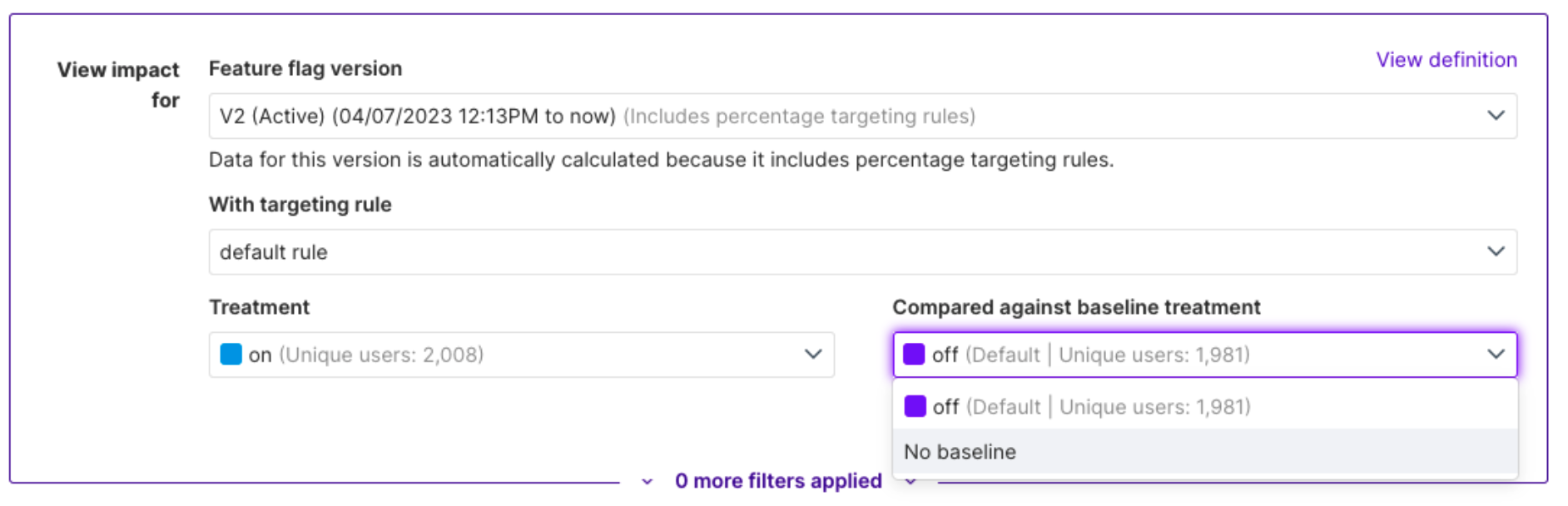Image resolution: width=1568 pixels, height=506 pixels.
Task: Click the chevron arrow in the version selector
Action: [1496, 116]
